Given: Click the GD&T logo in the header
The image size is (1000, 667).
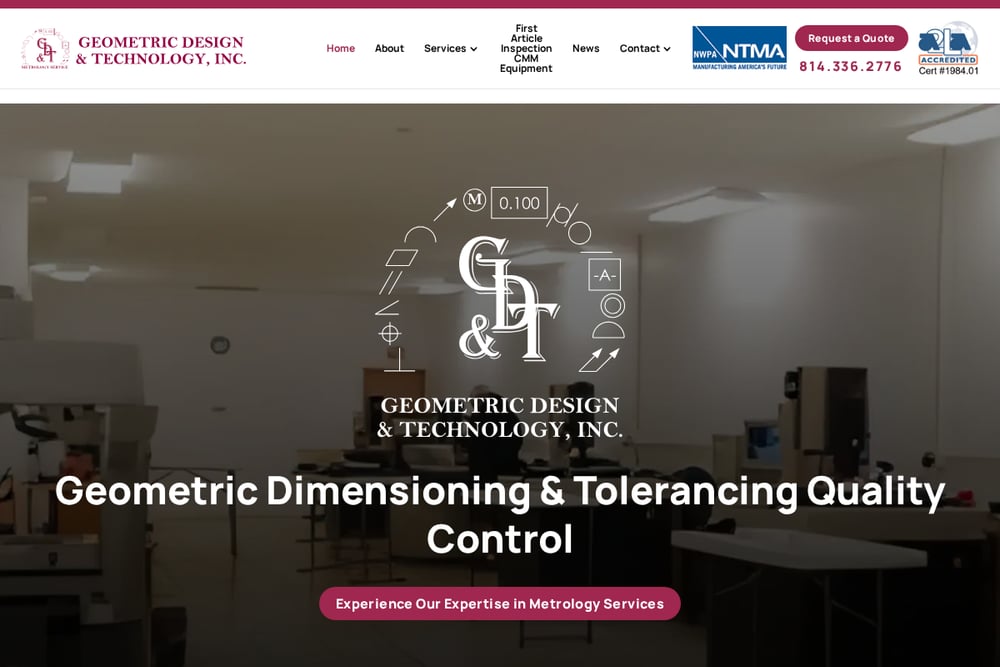Looking at the screenshot, I should point(45,48).
